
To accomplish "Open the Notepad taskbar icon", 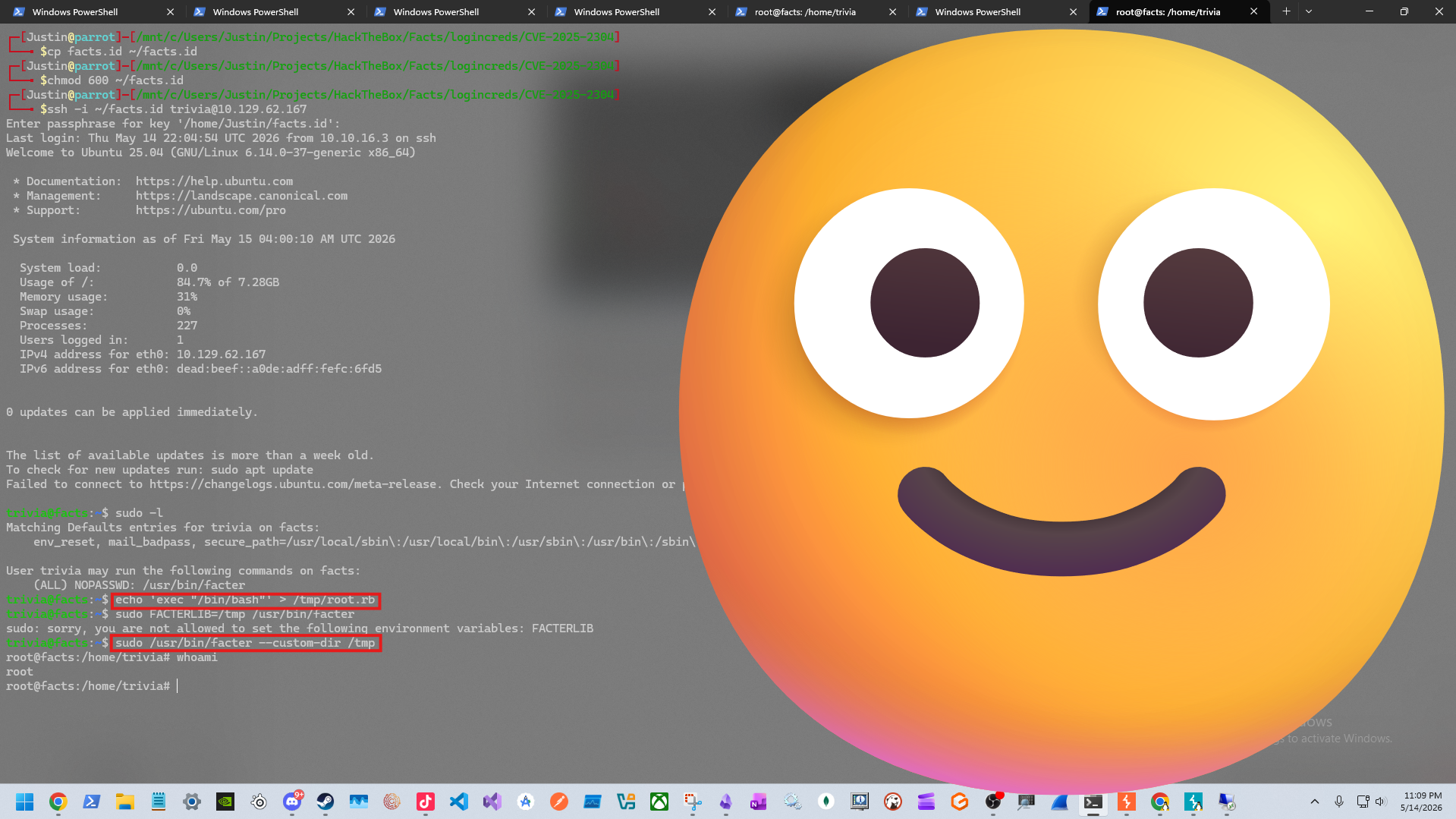I will (159, 802).
